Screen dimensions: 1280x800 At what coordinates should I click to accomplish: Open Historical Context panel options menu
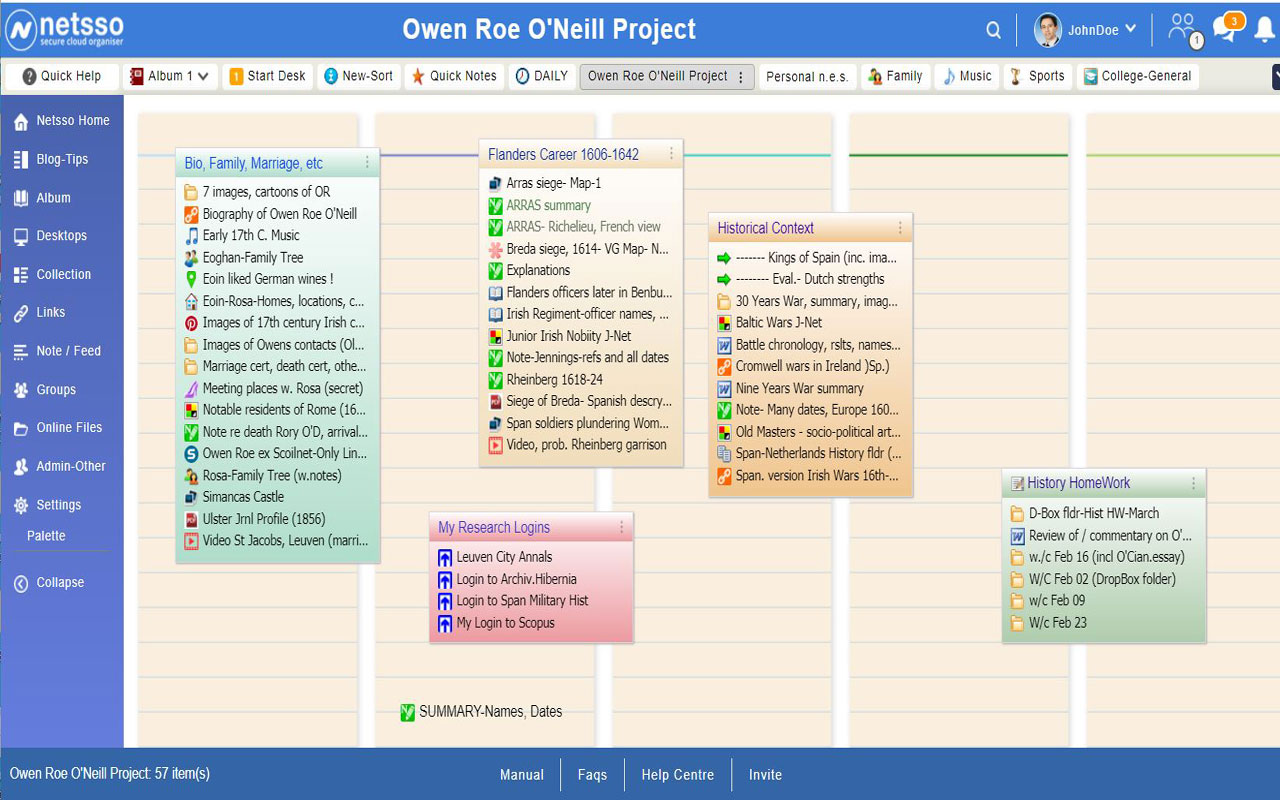[x=900, y=228]
